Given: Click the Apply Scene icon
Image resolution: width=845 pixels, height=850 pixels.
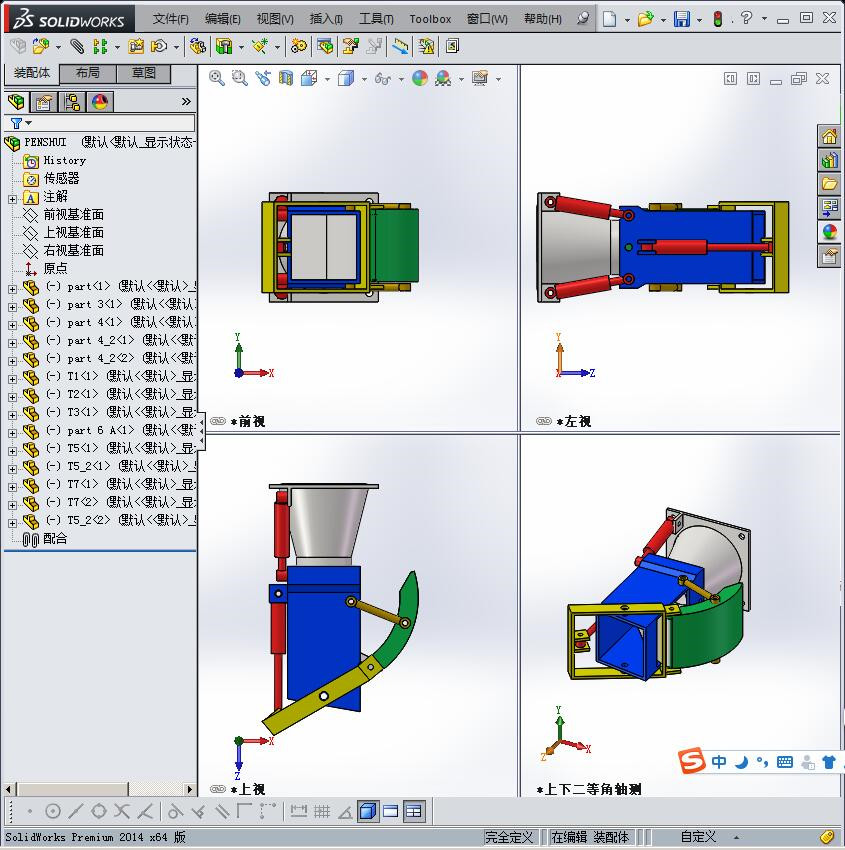Looking at the screenshot, I should pos(443,79).
